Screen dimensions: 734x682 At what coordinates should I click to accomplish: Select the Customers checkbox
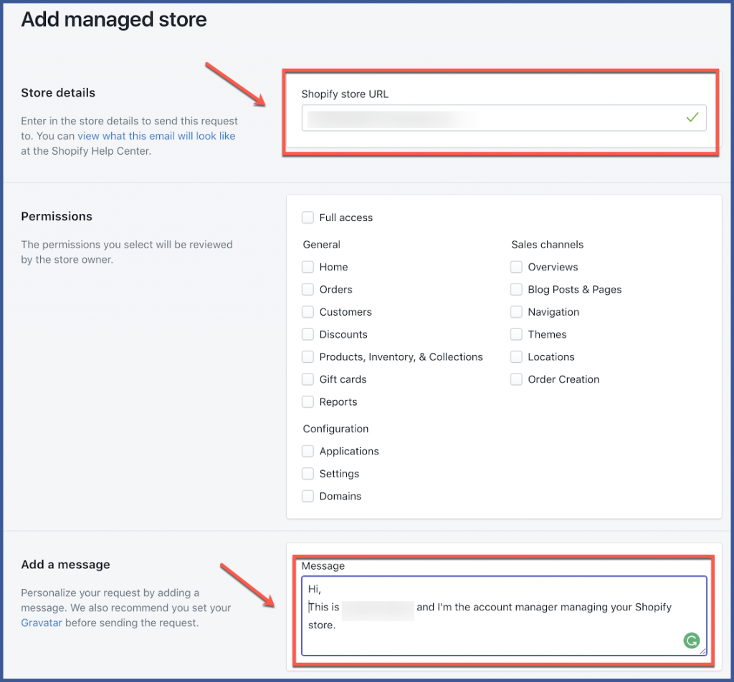[308, 312]
